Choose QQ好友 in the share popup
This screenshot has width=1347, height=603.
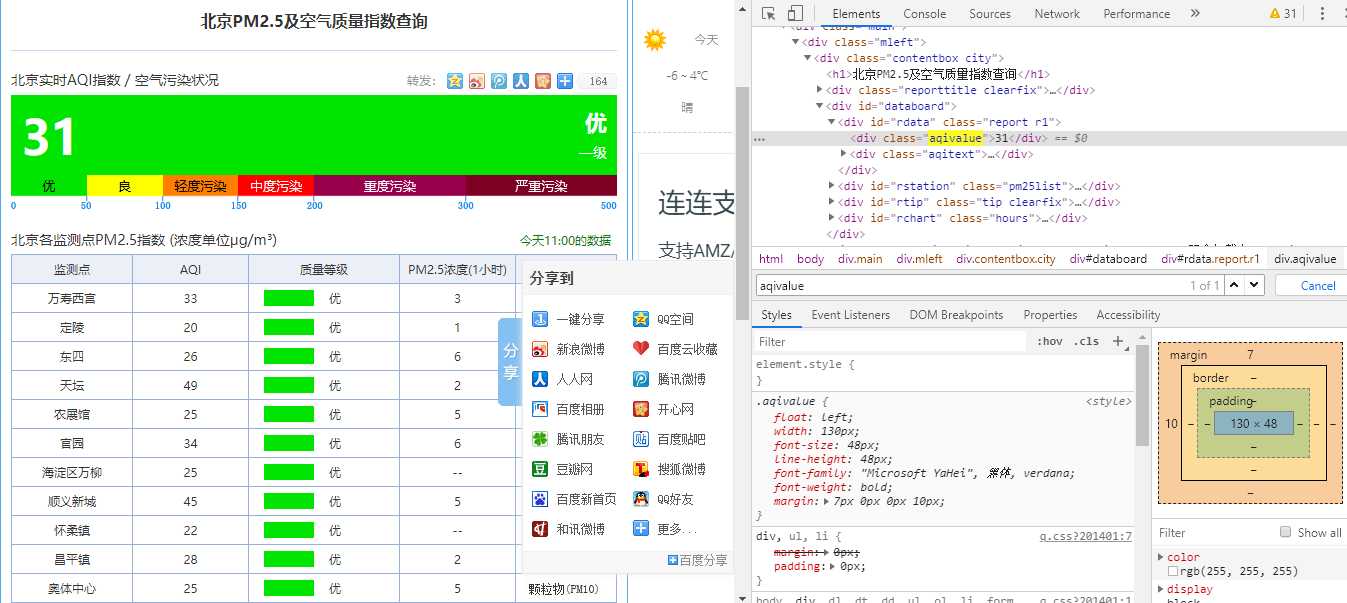[x=663, y=499]
